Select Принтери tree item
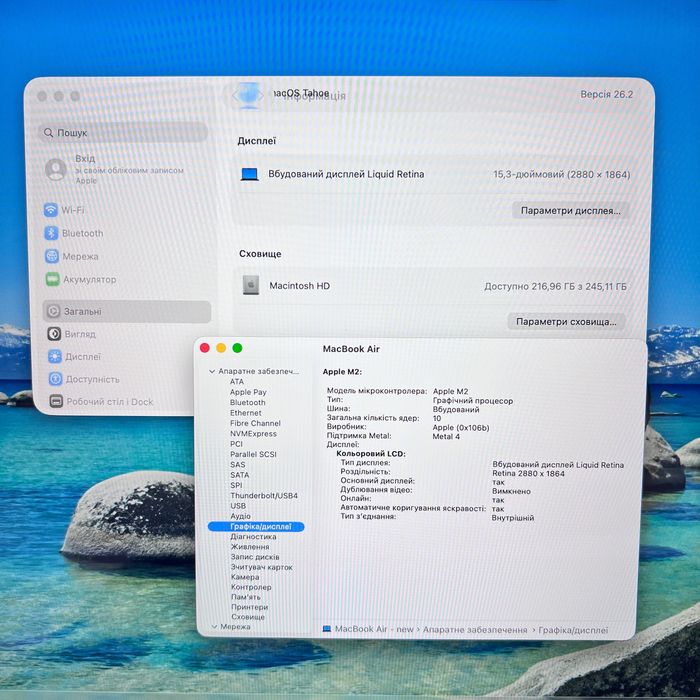Image resolution: width=700 pixels, height=700 pixels. coord(250,607)
